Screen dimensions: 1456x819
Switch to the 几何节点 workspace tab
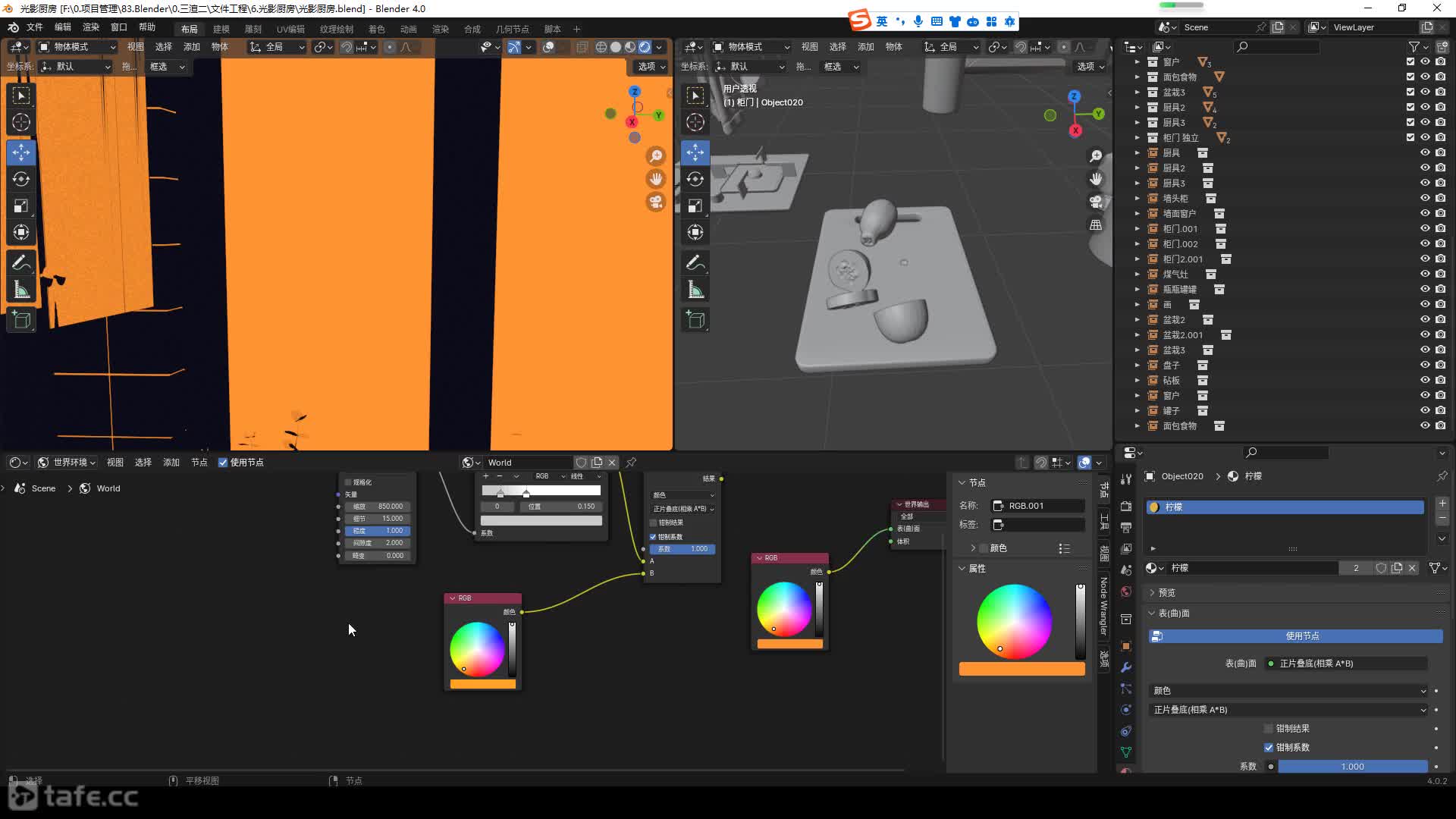click(513, 29)
